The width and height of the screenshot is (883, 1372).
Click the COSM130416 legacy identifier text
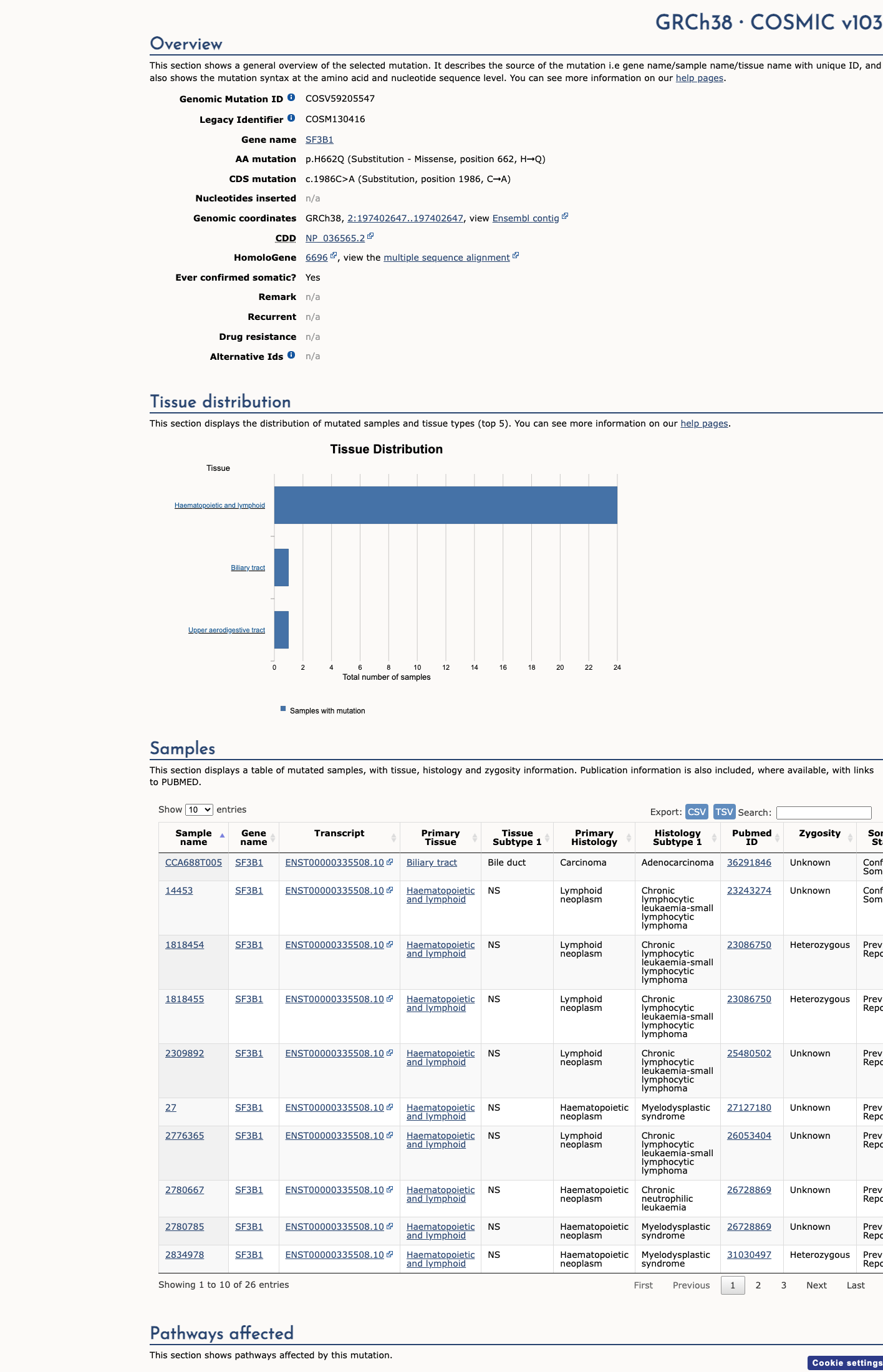pos(335,119)
